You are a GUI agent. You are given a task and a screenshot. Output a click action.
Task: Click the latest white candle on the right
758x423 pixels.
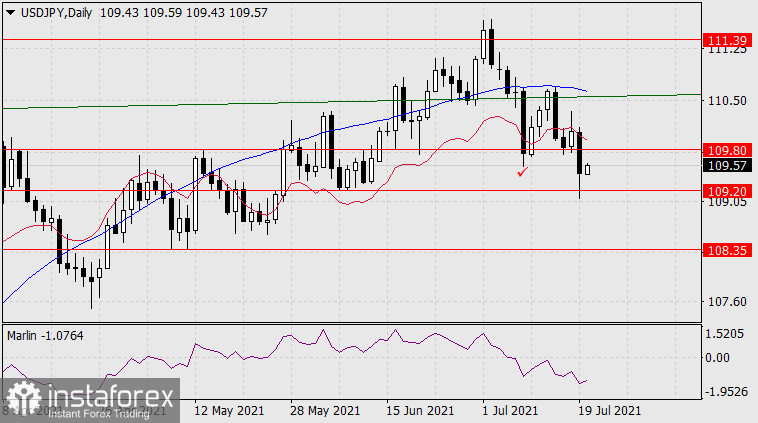[x=588, y=169]
